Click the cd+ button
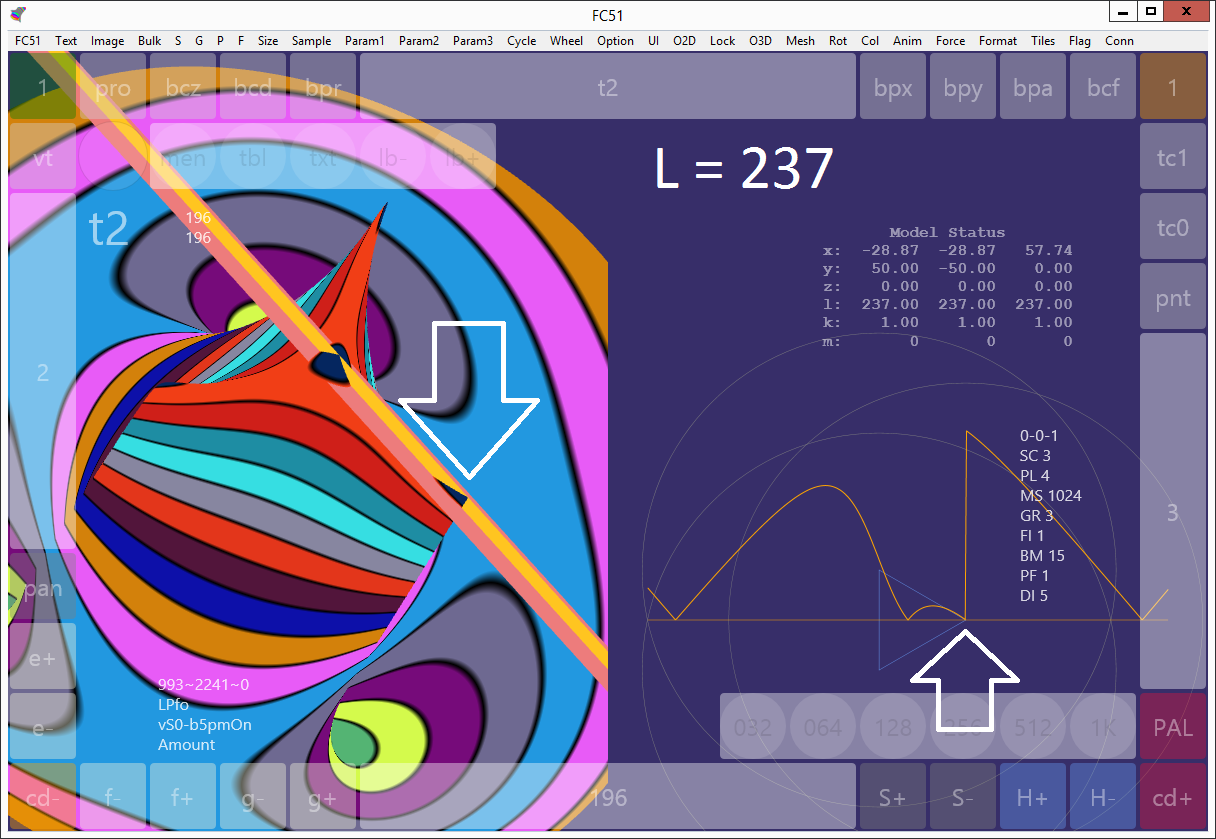1216x839 pixels. point(1173,797)
